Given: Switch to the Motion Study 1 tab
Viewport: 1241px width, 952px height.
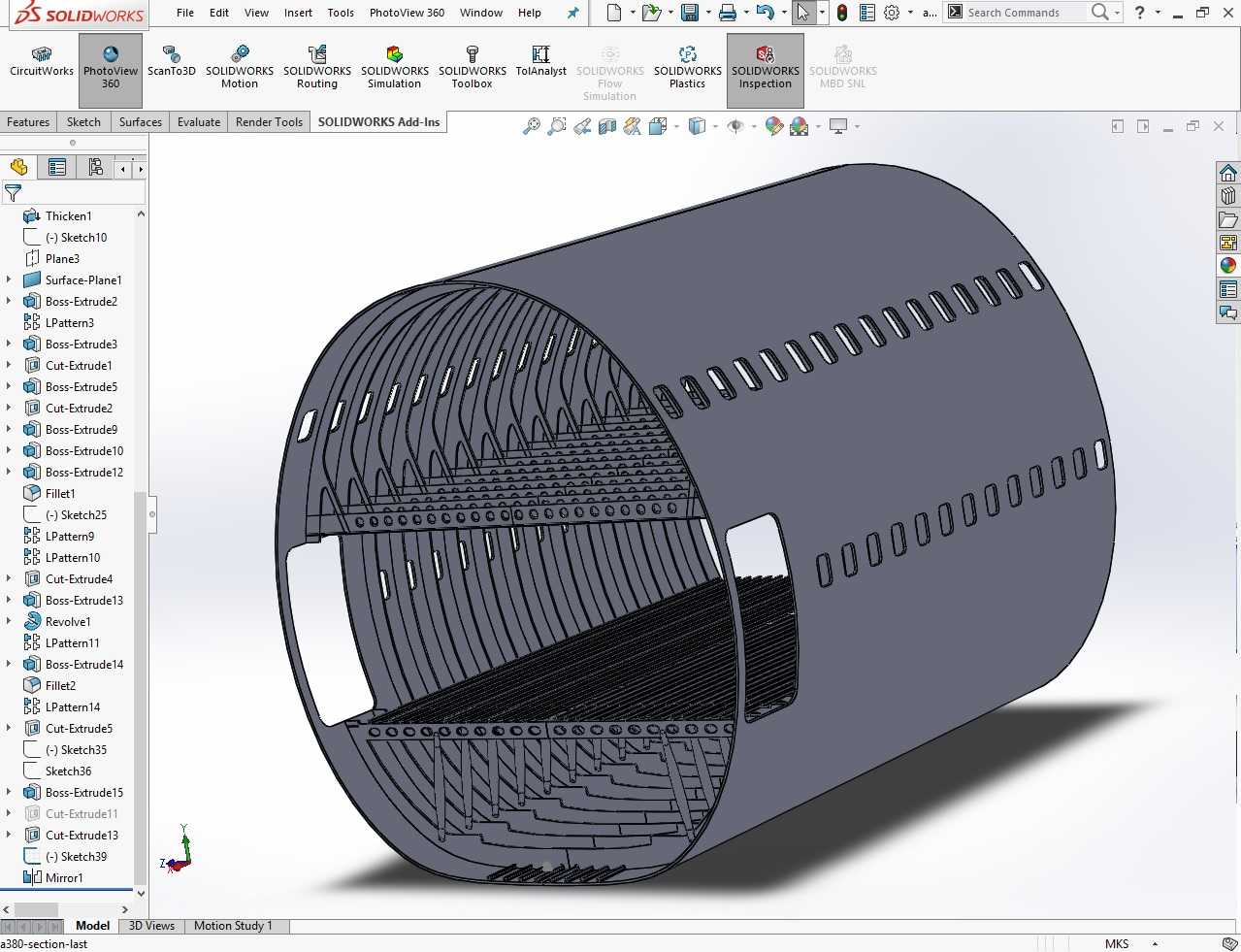Looking at the screenshot, I should click(233, 926).
